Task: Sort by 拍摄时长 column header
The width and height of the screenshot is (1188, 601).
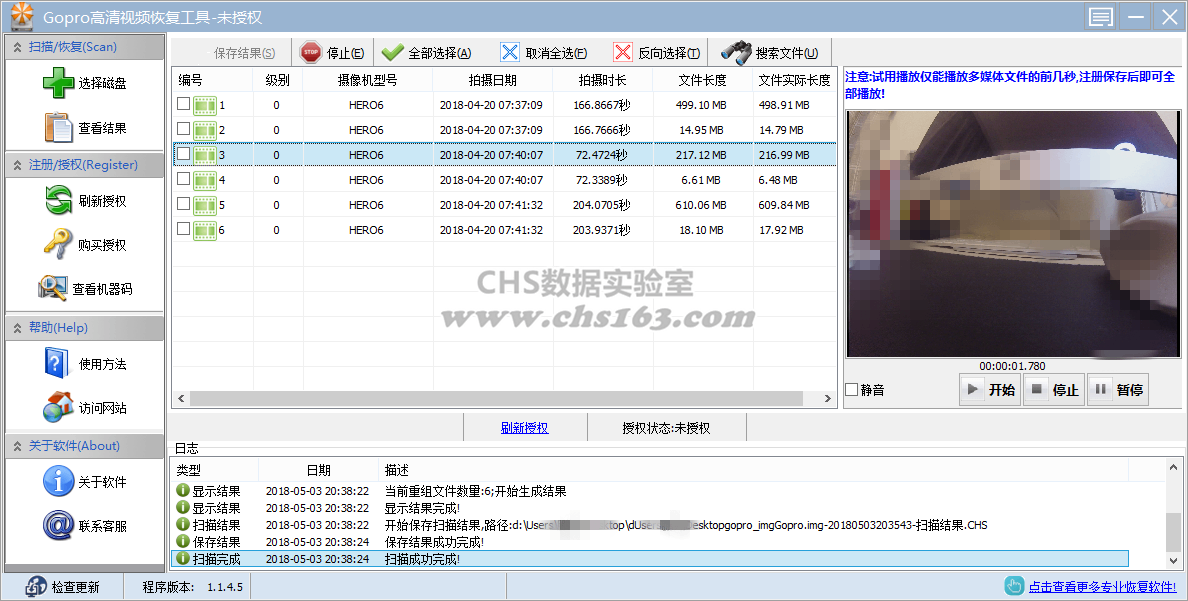Action: 602,80
